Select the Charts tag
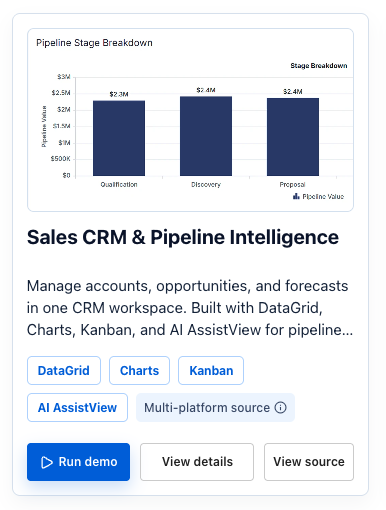The width and height of the screenshot is (386, 510). [139, 370]
